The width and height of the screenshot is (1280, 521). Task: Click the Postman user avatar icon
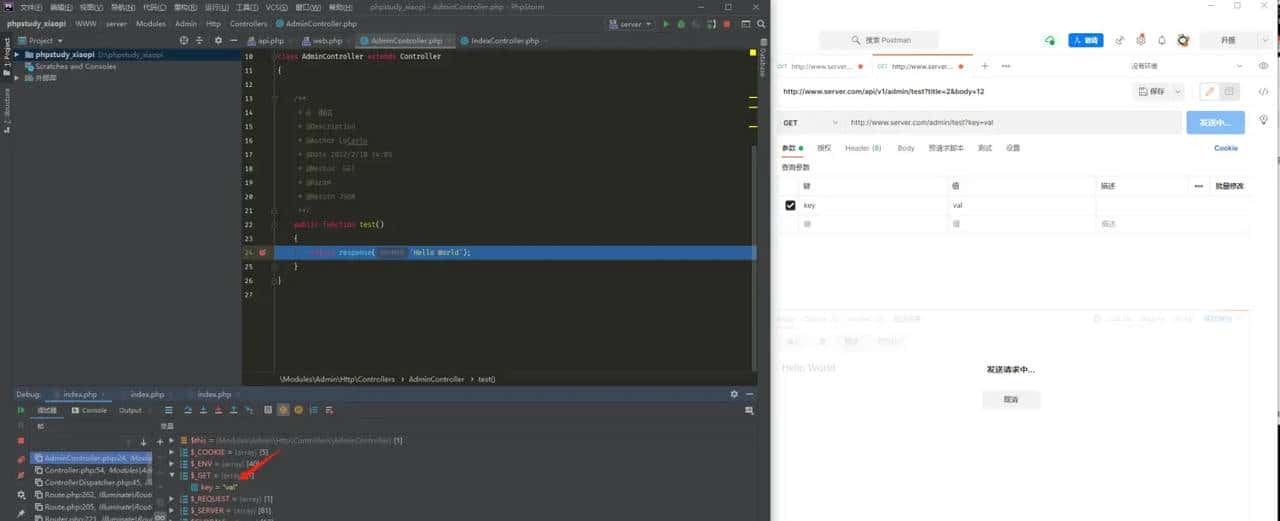pyautogui.click(x=1183, y=40)
